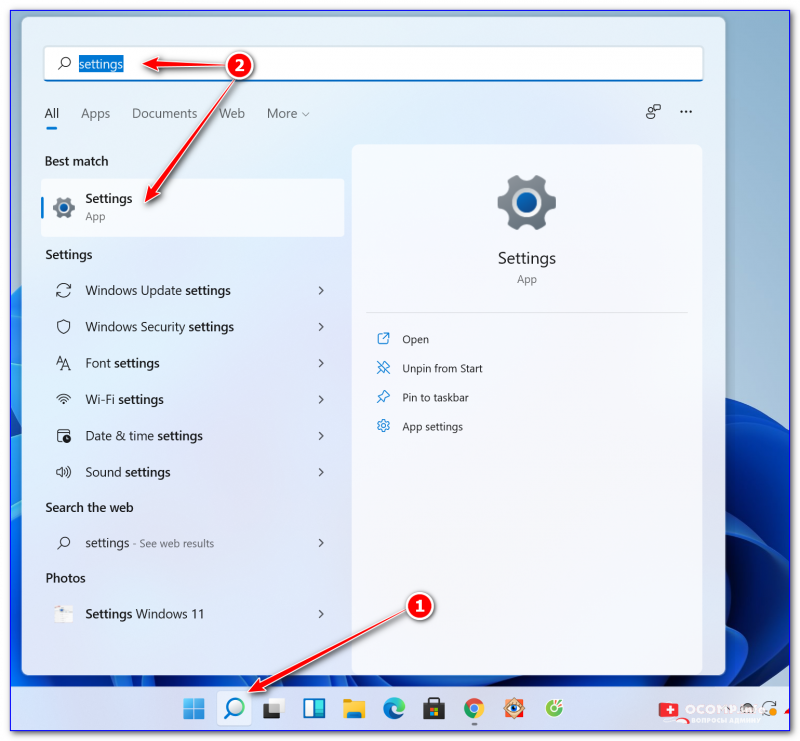
Task: Click the App settings gear icon
Action: click(383, 426)
